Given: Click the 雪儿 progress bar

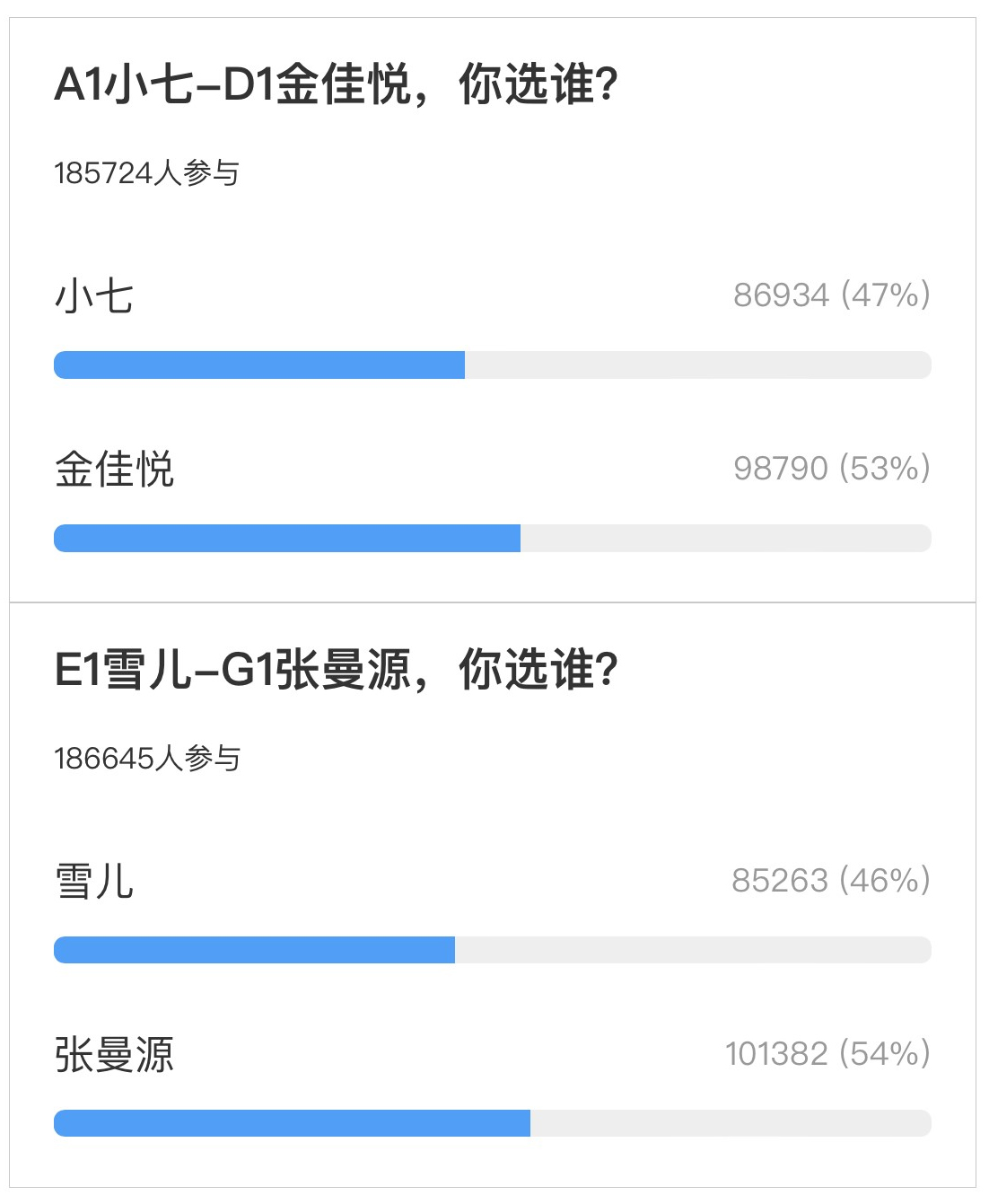Looking at the screenshot, I should pos(493,950).
